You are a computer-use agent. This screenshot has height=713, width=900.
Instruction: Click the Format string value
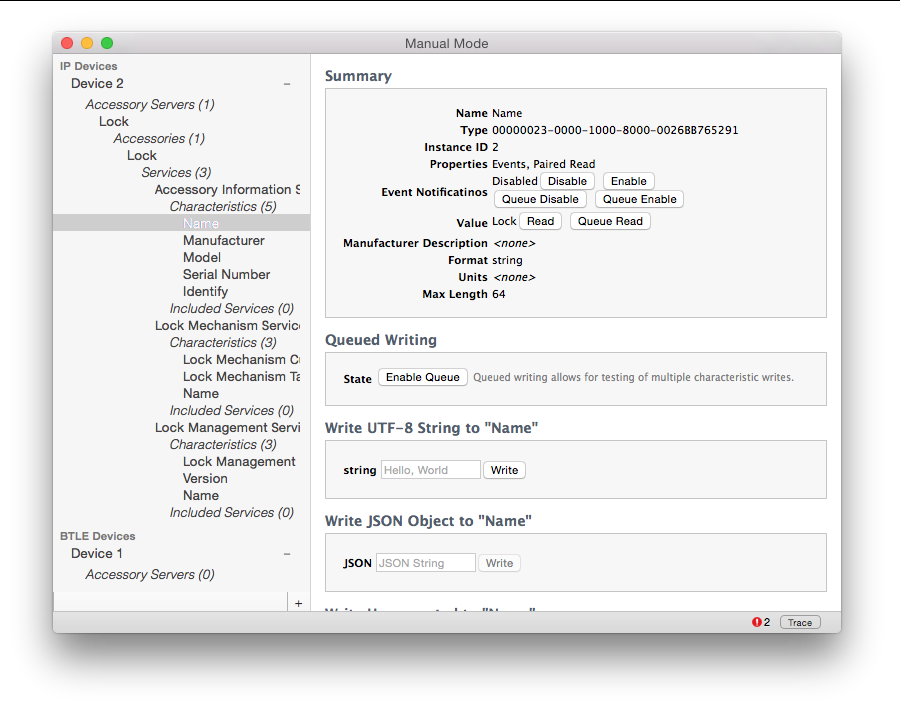pyautogui.click(x=507, y=260)
